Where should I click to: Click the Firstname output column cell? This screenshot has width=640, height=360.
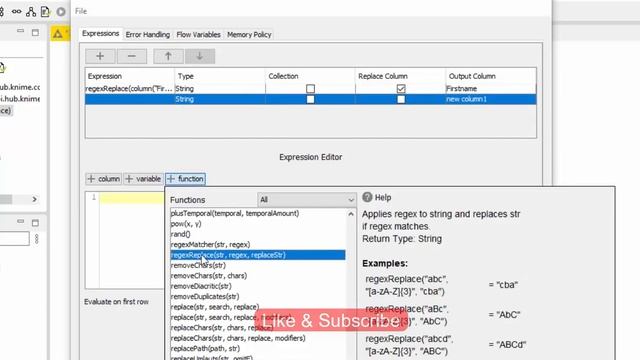(x=491, y=89)
